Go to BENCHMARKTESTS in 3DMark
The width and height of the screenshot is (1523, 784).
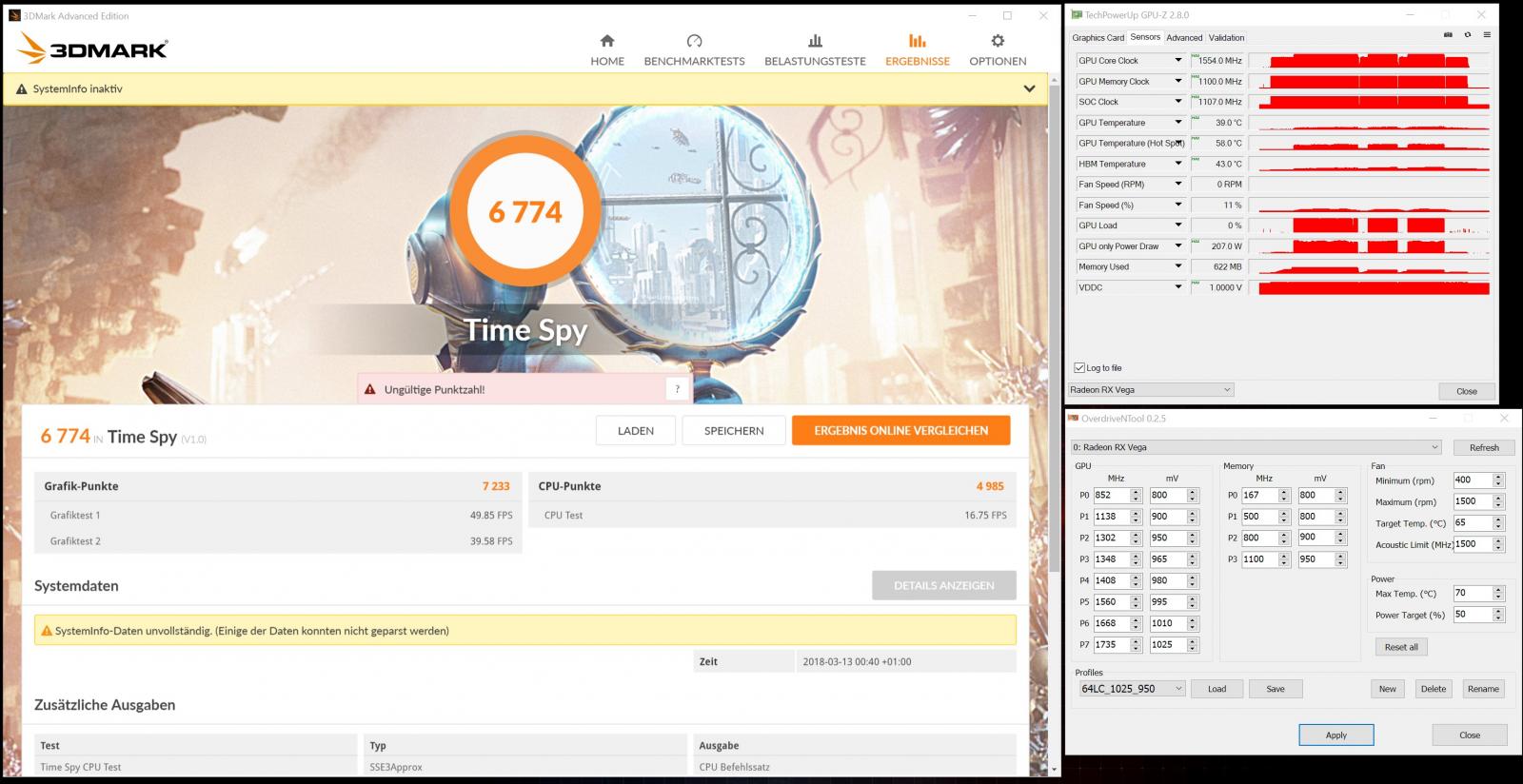point(694,49)
